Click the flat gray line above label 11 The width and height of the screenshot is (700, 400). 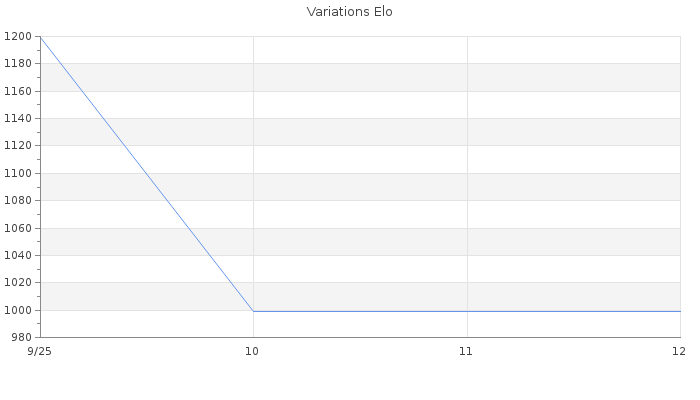[x=466, y=311]
